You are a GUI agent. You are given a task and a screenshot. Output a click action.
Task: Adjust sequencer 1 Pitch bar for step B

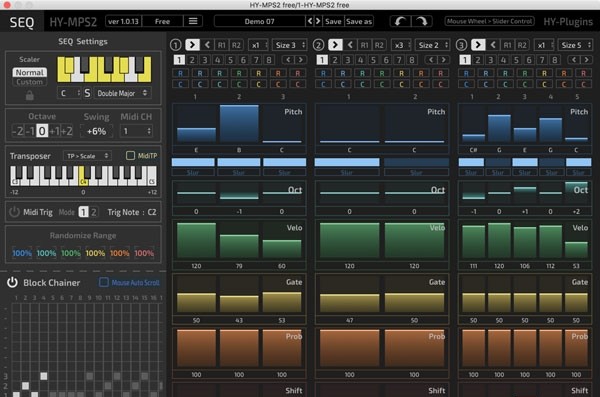coord(239,123)
